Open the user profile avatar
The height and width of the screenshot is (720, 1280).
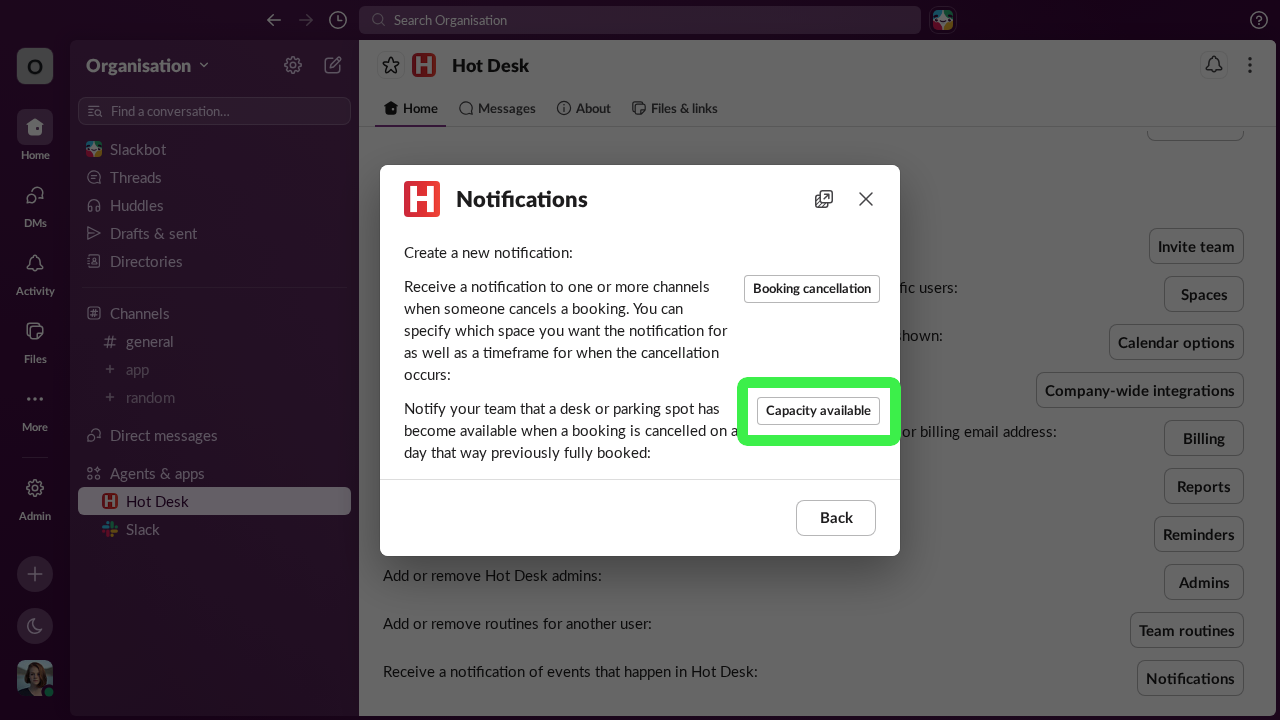pos(35,678)
